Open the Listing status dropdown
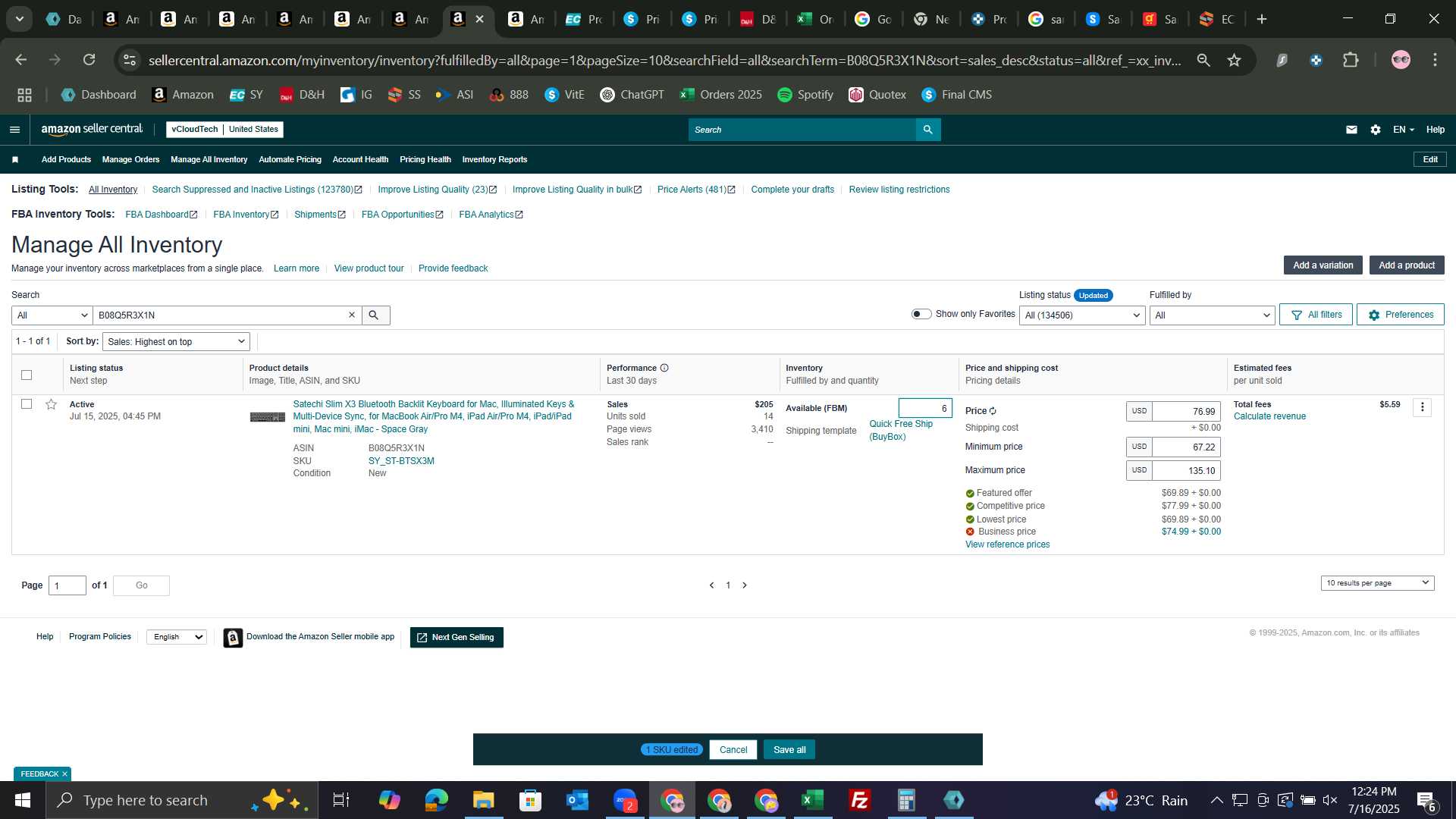Image resolution: width=1456 pixels, height=819 pixels. coord(1082,315)
